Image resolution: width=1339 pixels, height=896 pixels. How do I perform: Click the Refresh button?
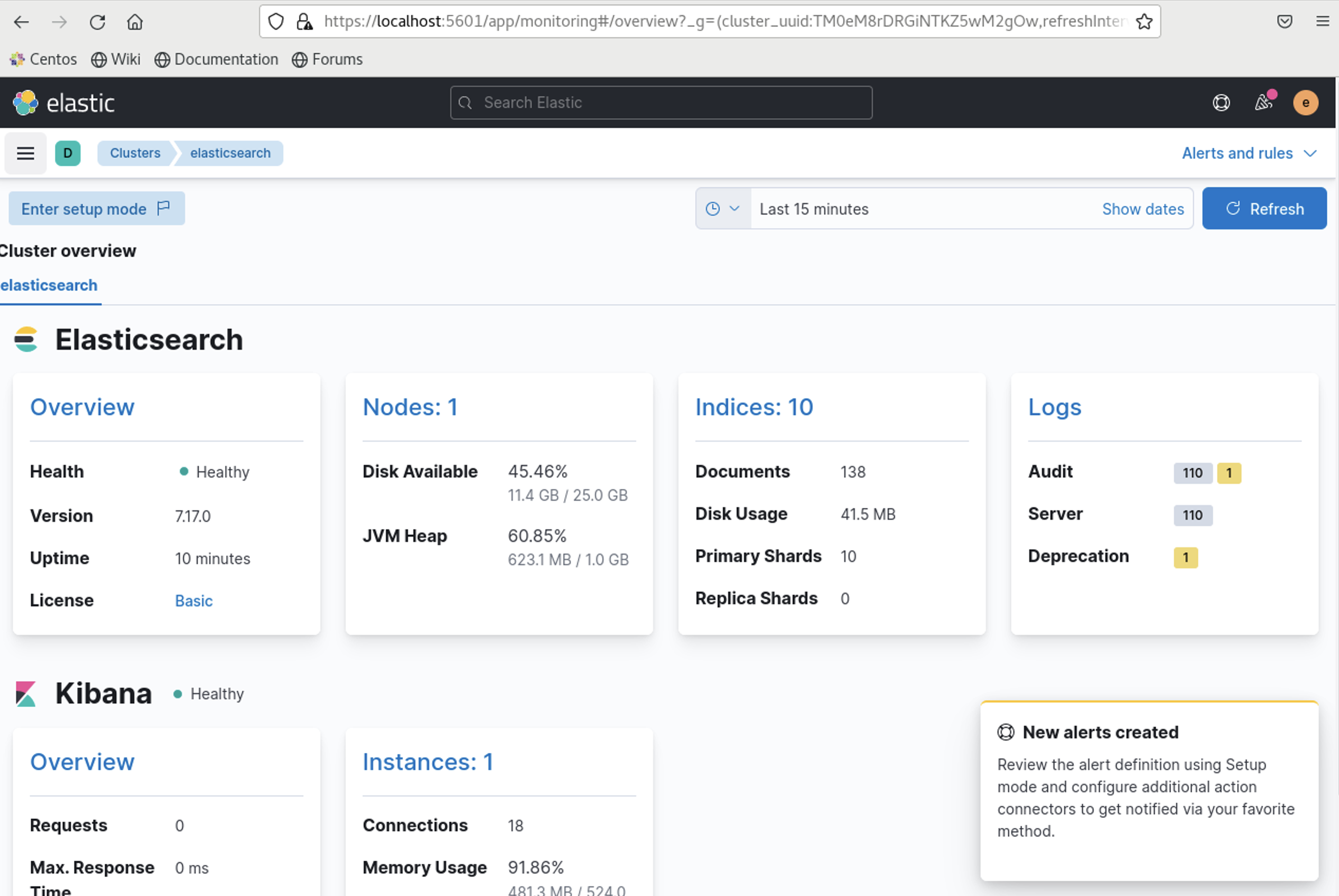pos(1264,209)
